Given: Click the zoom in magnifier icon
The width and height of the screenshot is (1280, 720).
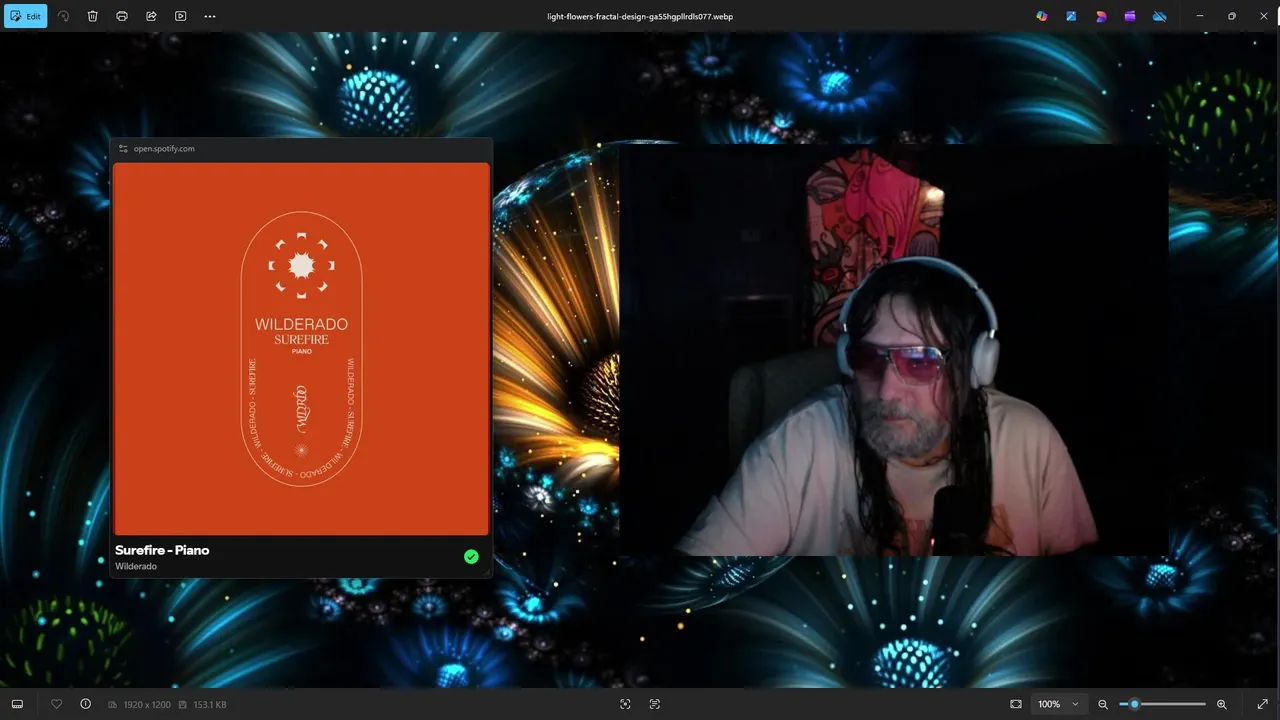Looking at the screenshot, I should pyautogui.click(x=1221, y=704).
